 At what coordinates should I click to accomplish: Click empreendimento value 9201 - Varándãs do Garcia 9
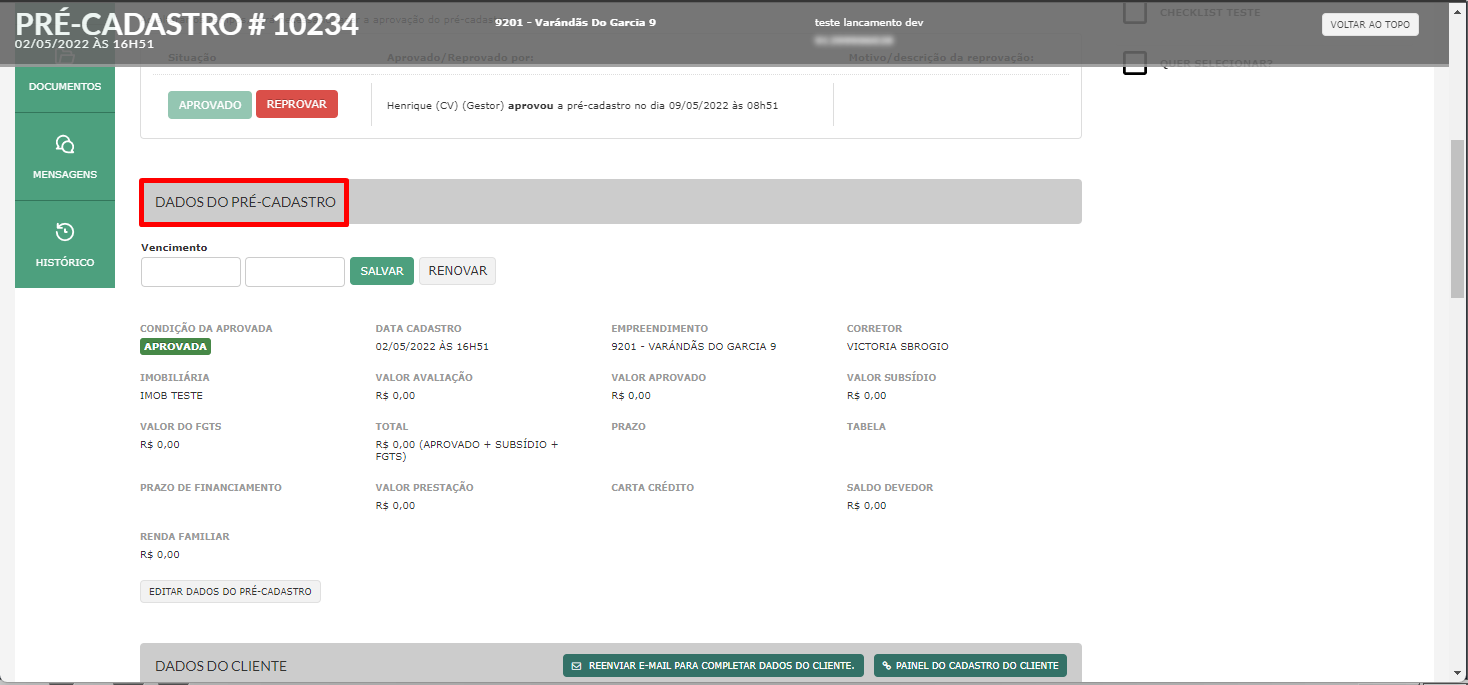(694, 347)
